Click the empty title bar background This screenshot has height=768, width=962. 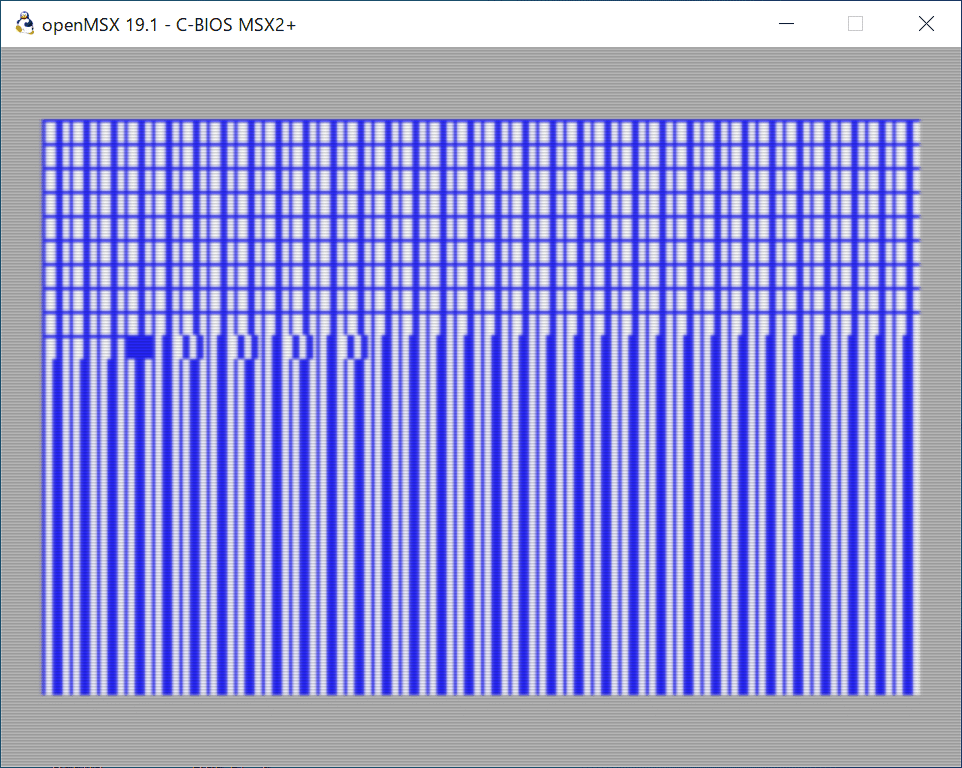(500, 23)
